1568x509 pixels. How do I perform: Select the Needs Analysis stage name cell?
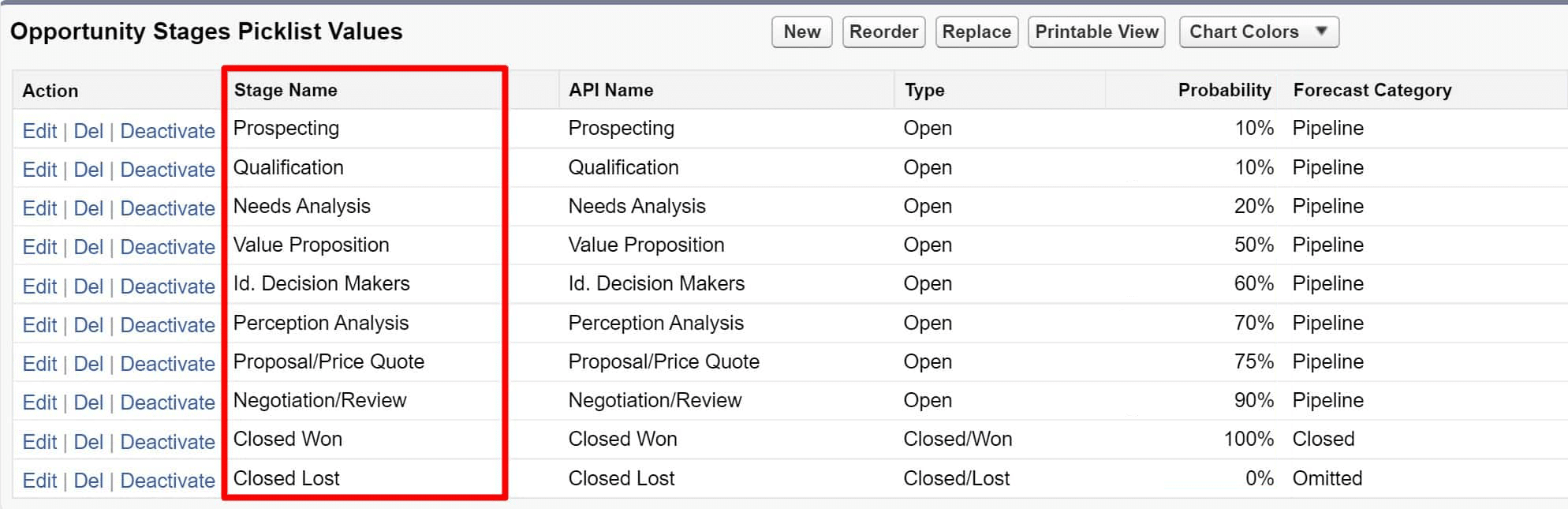tap(302, 206)
